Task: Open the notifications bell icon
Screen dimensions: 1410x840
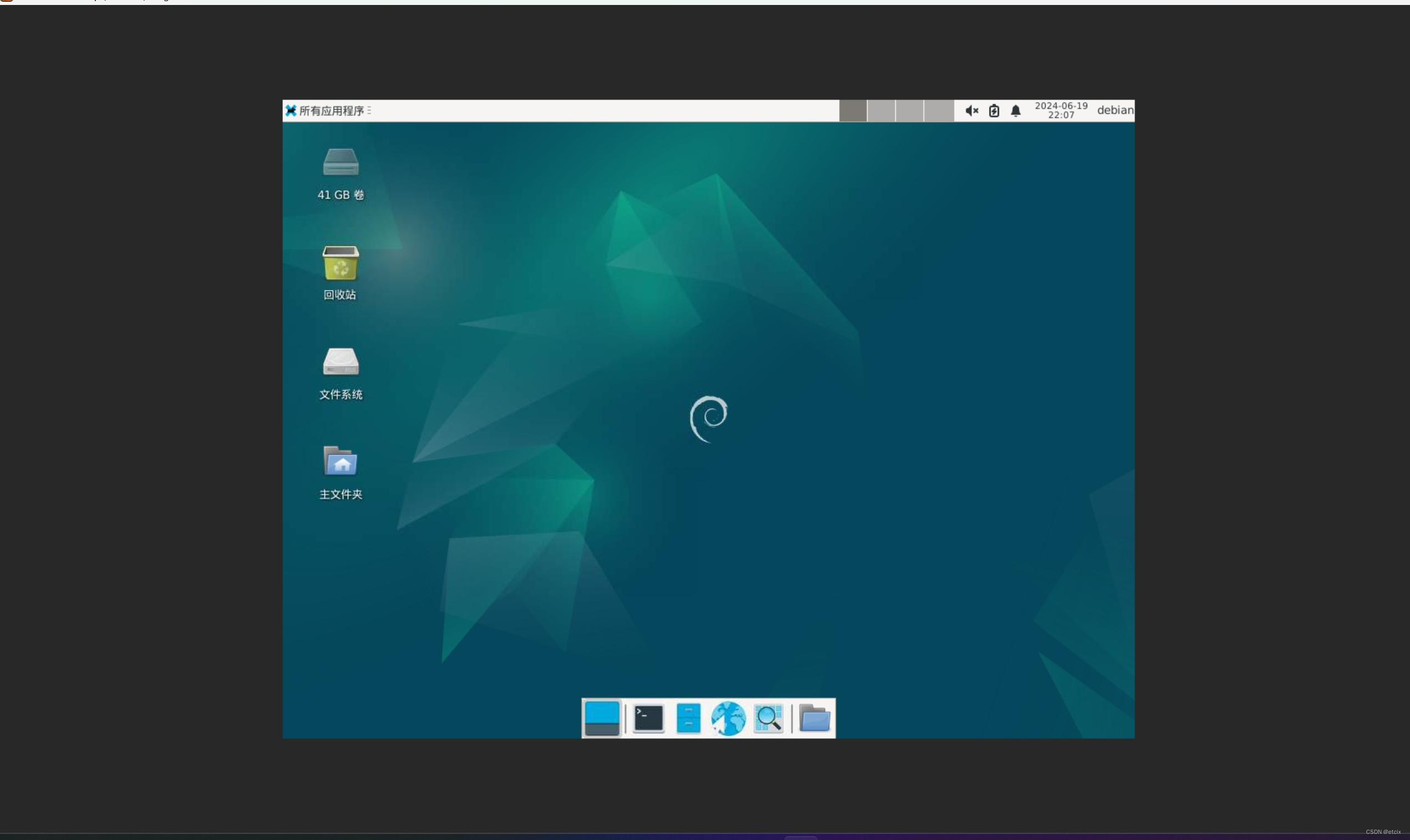Action: (x=1016, y=110)
